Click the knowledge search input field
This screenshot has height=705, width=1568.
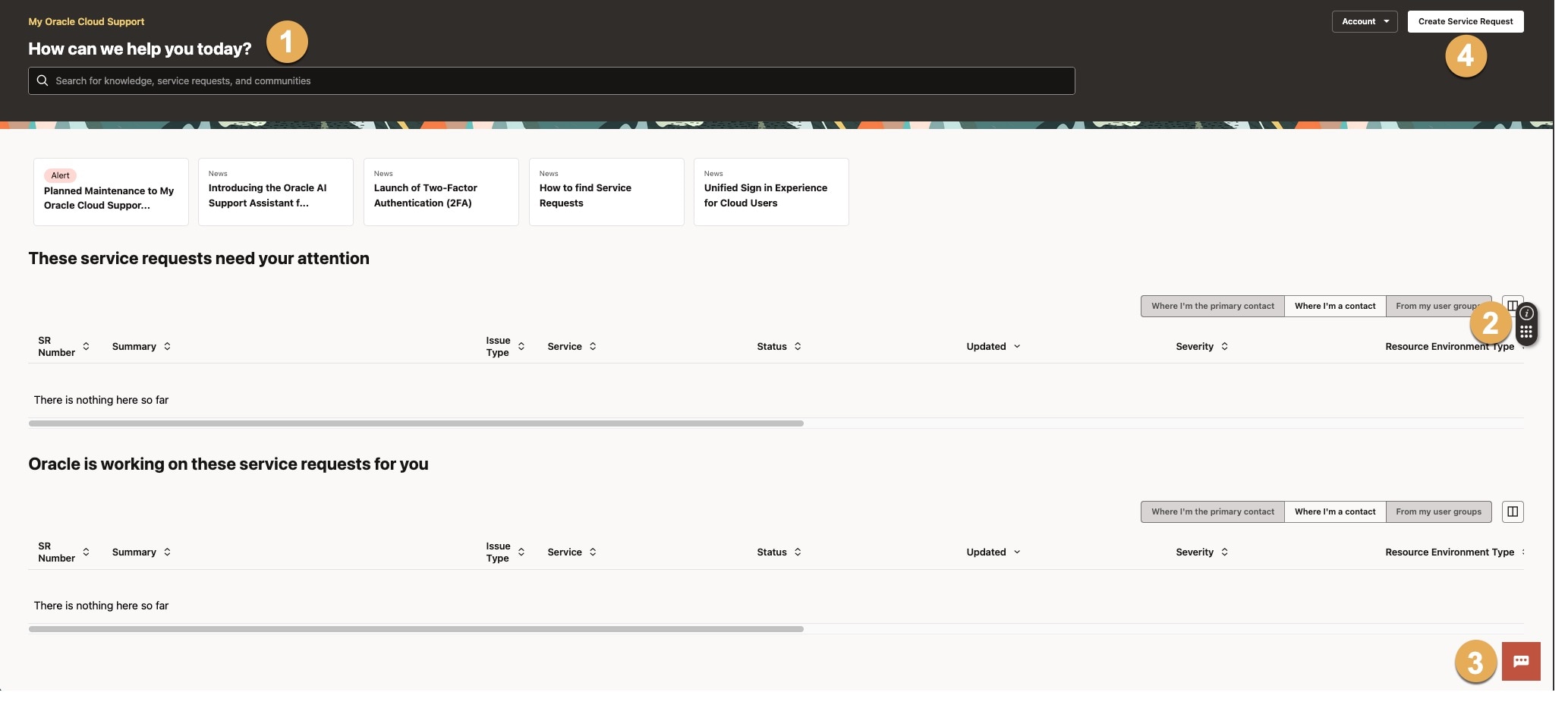(552, 80)
